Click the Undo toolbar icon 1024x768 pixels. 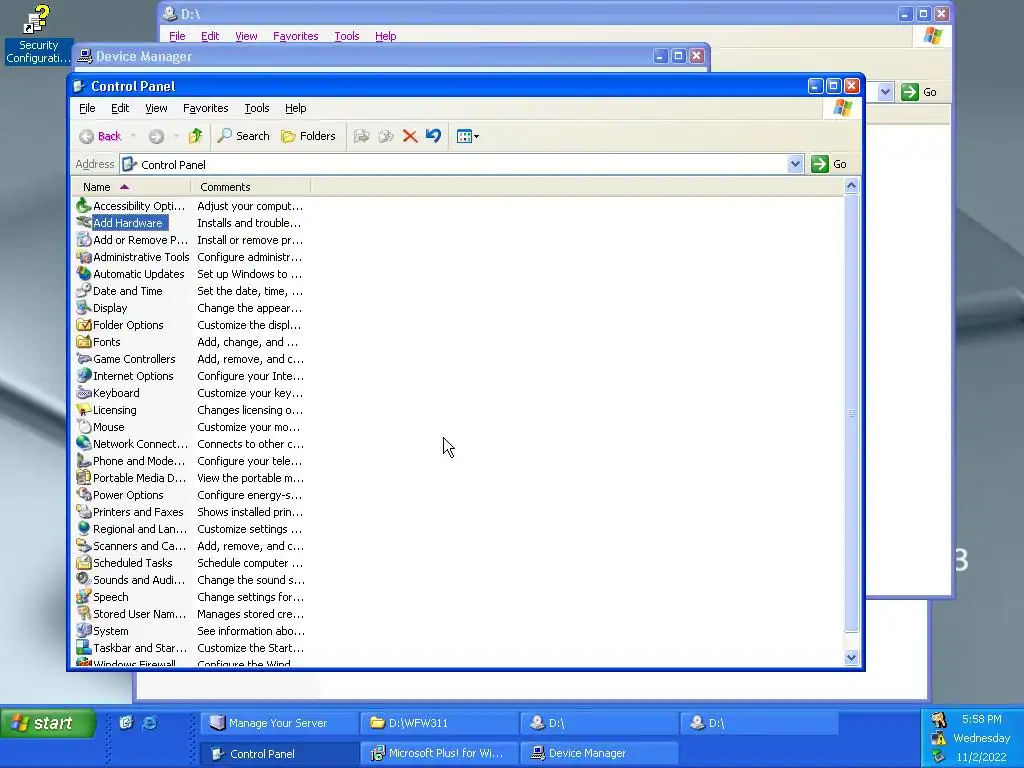433,136
